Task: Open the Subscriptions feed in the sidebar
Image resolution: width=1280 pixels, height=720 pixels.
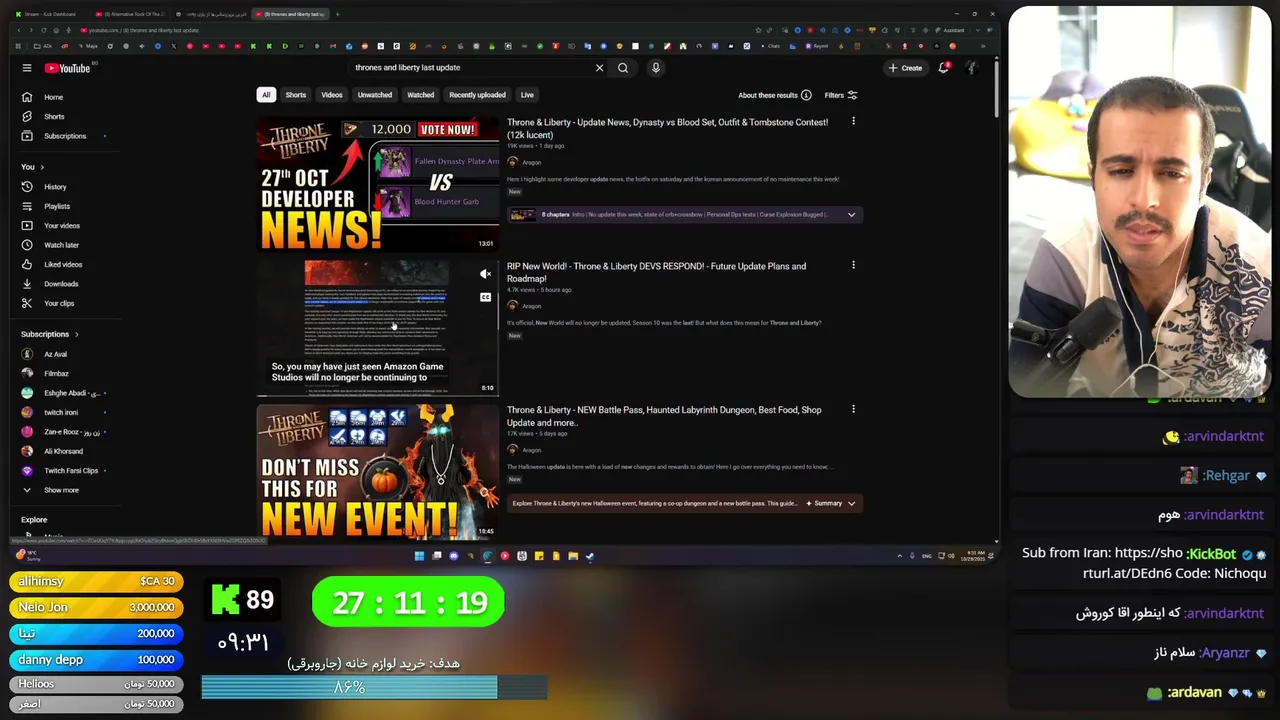Action: tap(65, 136)
